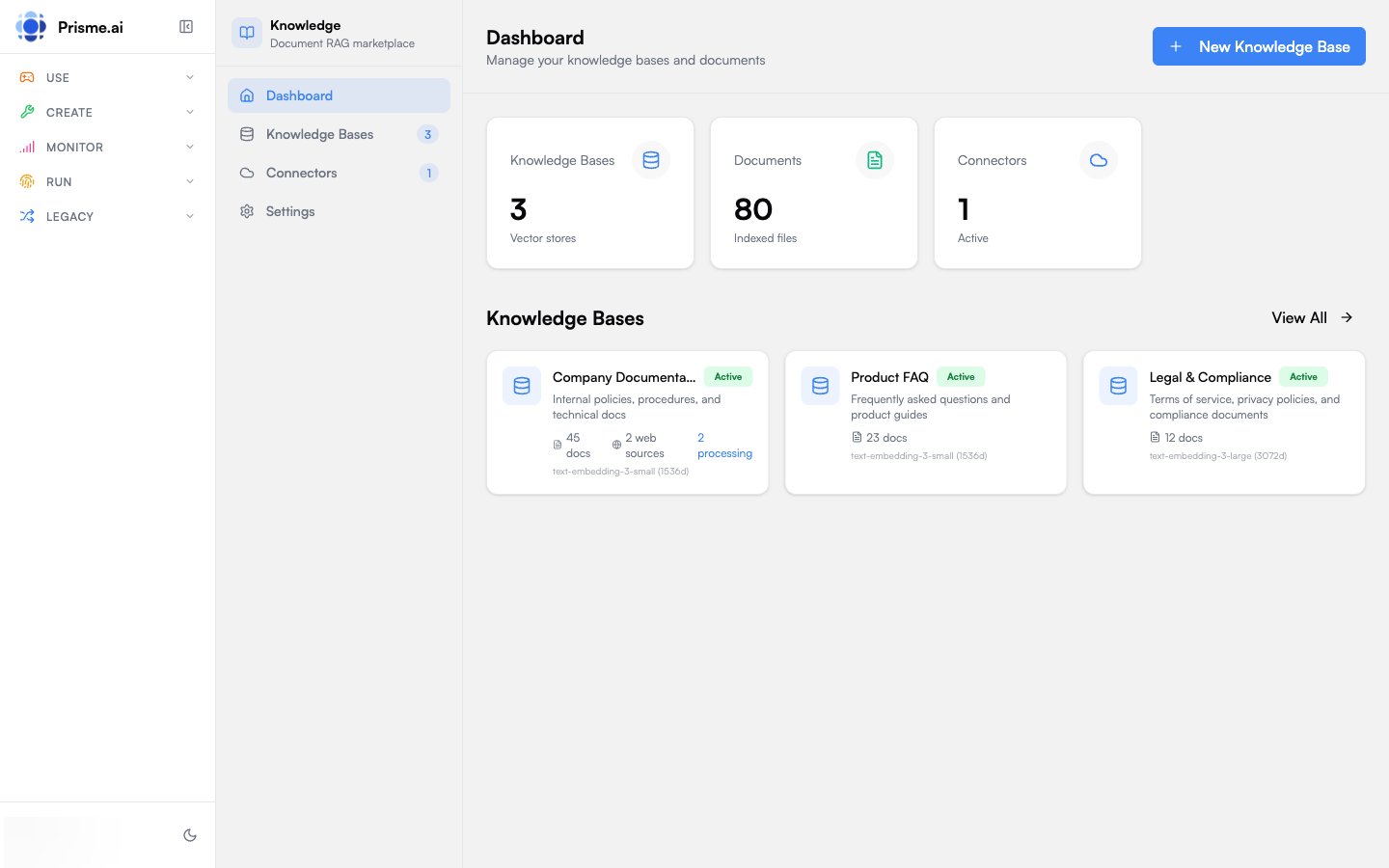Screen dimensions: 1389x868
Task: Click the Prisme.ai logo icon
Action: (31, 27)
